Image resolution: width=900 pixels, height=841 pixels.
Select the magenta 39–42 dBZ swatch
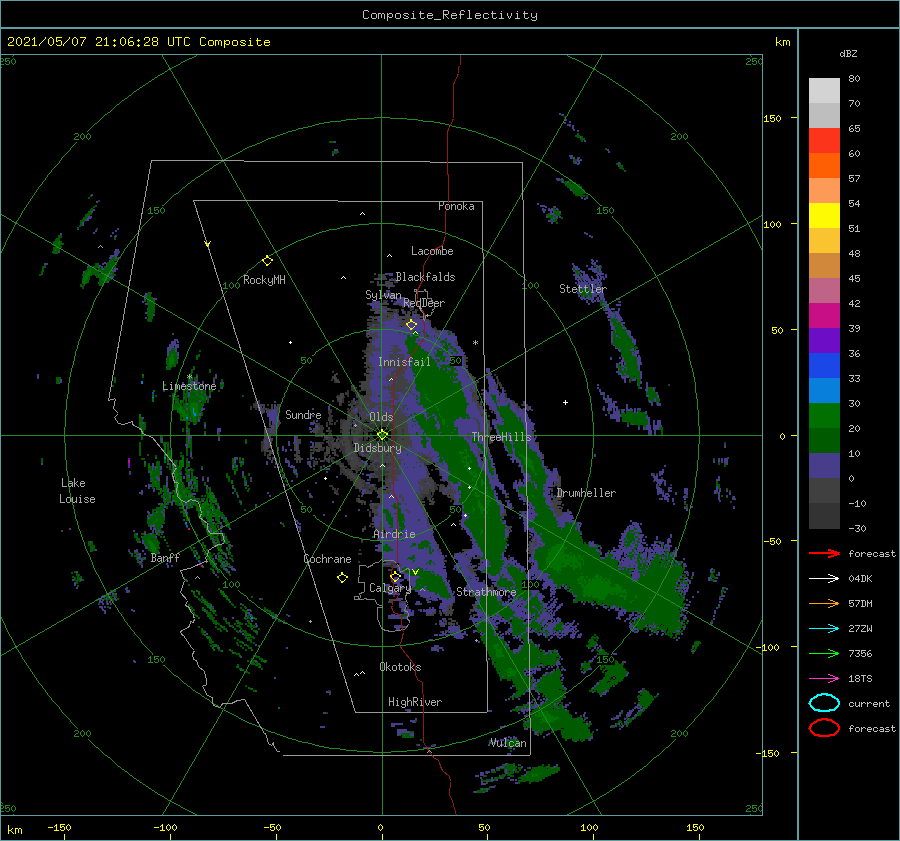tap(824, 316)
